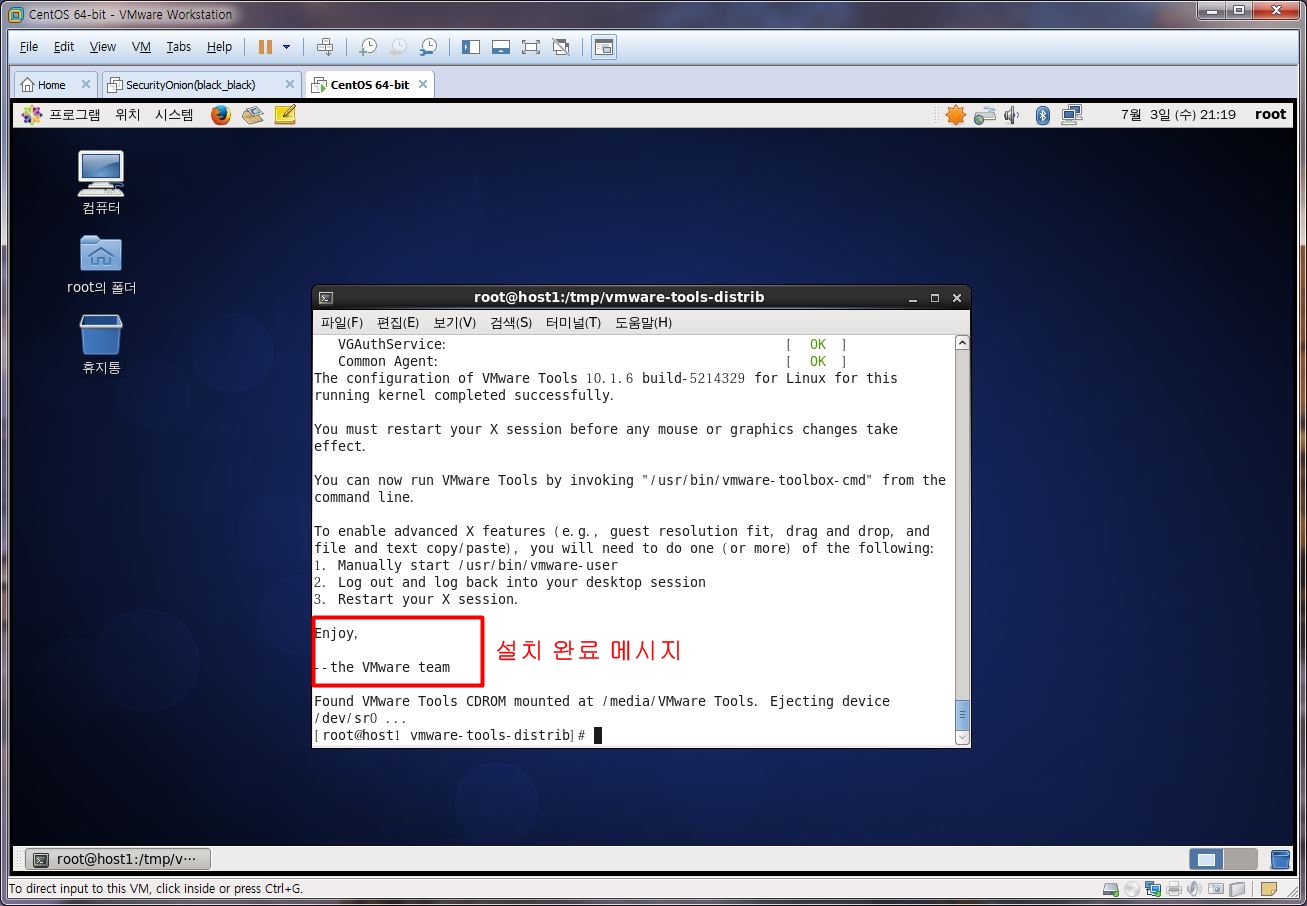
Task: Open the Tabs menu in VMware
Action: pos(179,47)
